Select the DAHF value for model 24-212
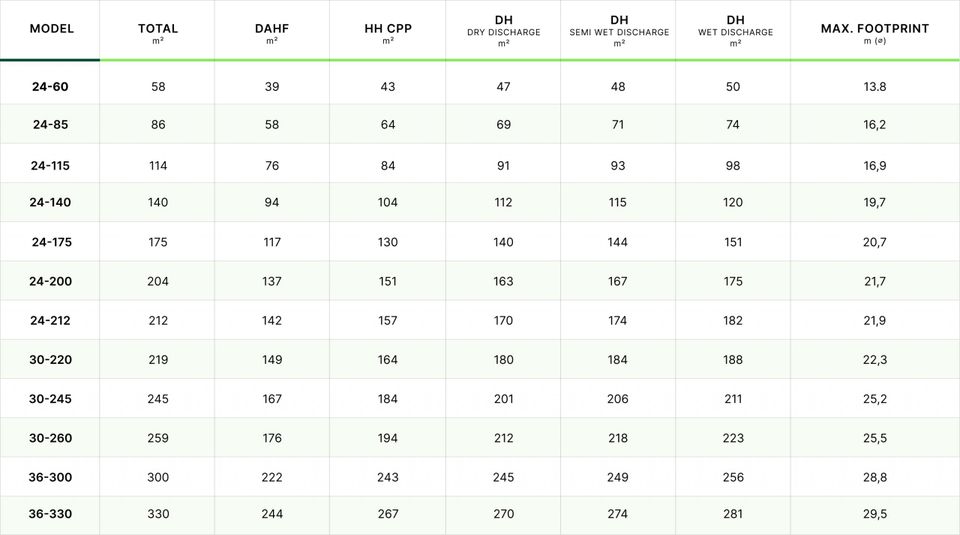This screenshot has height=535, width=960. point(272,321)
